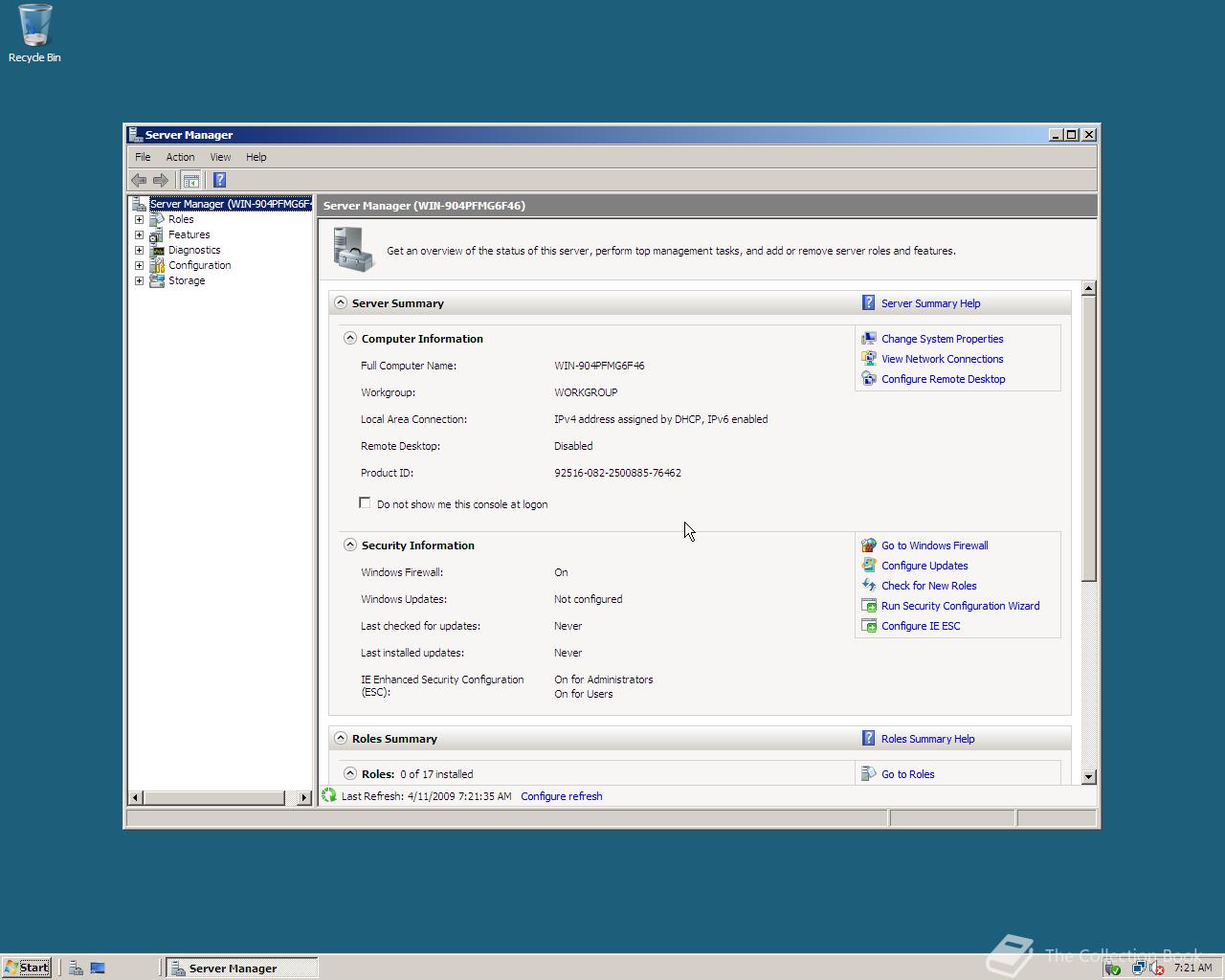This screenshot has width=1225, height=980.
Task: Click the Roles tree node icon
Action: 157,219
